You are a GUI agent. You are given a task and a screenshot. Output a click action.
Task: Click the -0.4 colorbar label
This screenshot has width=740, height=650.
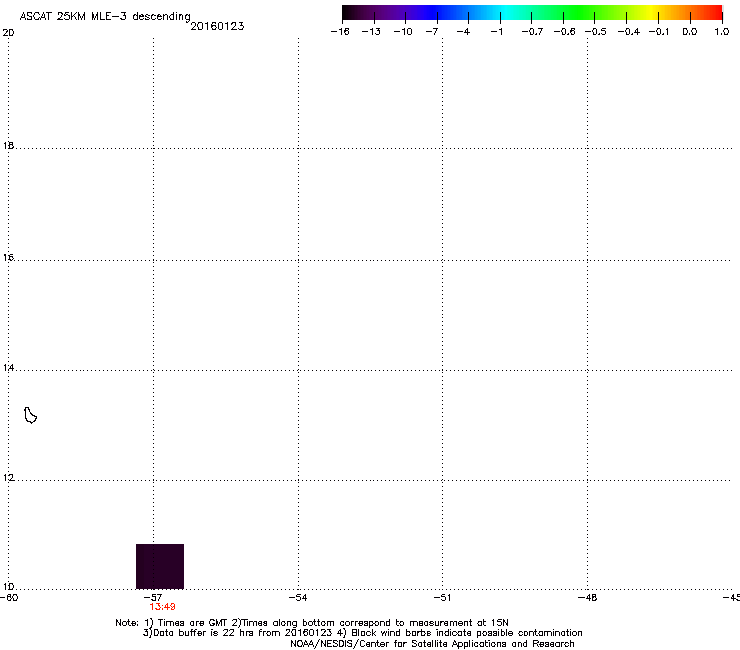point(629,32)
